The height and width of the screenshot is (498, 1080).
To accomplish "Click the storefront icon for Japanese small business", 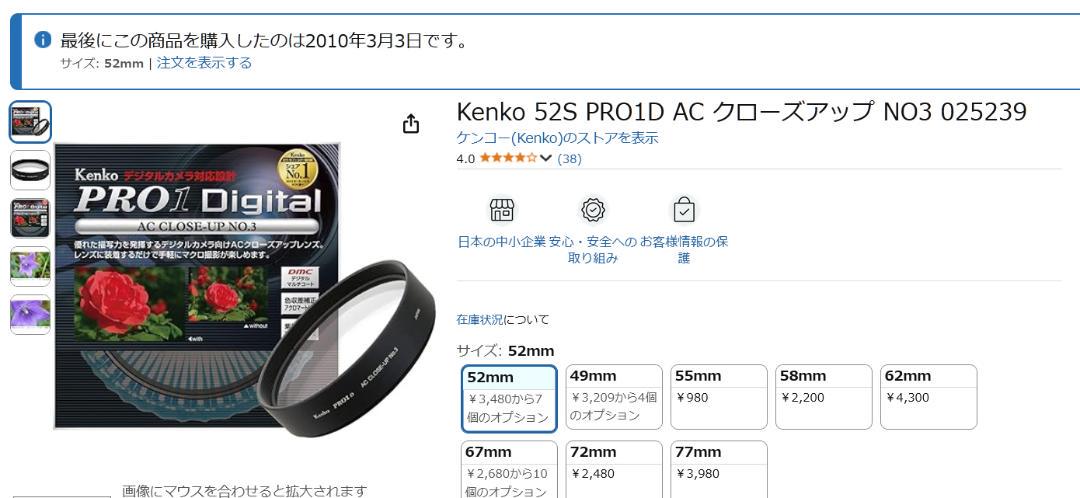I will (501, 209).
